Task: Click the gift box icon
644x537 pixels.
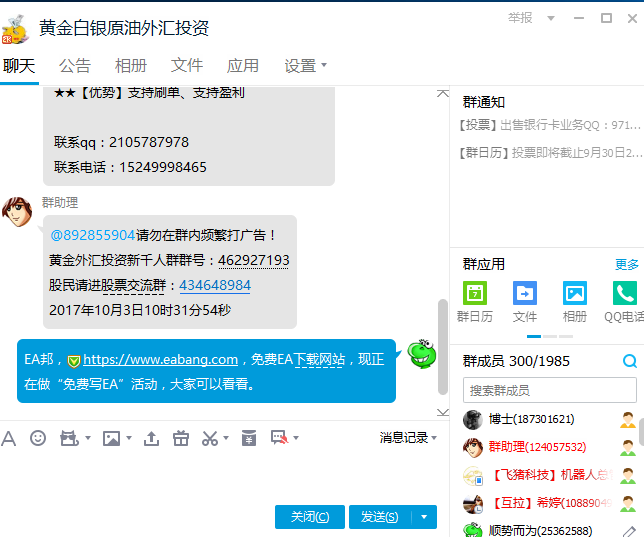Action: point(181,438)
